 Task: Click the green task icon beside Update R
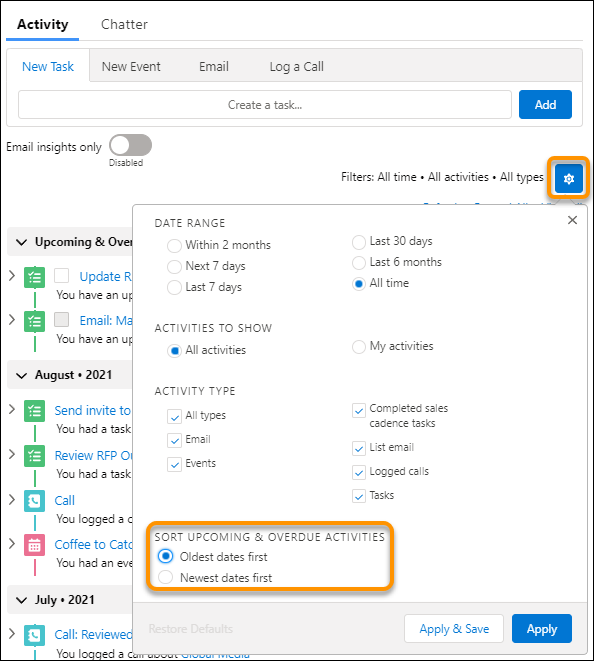tap(34, 277)
